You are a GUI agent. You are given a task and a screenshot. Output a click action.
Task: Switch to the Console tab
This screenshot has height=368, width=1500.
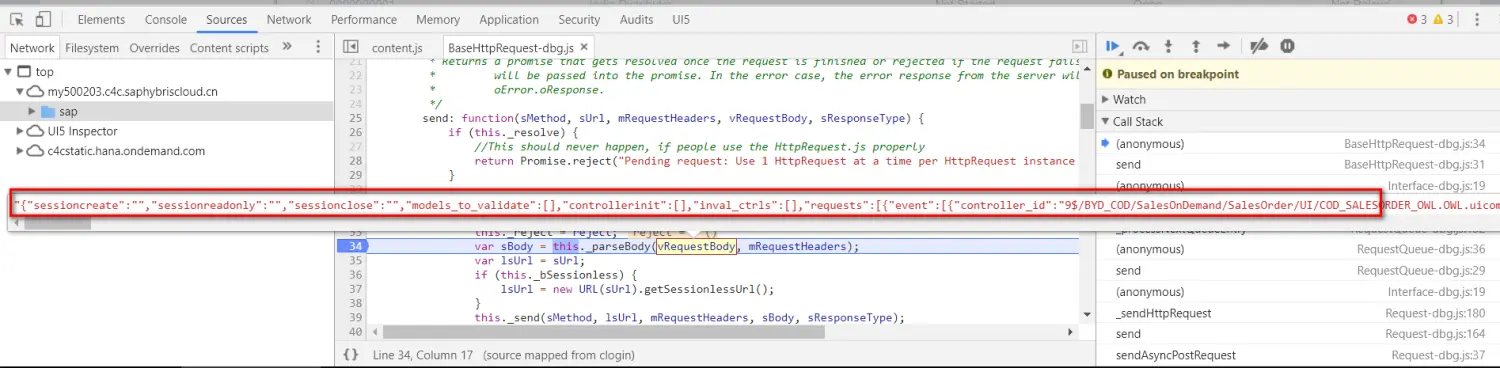165,19
